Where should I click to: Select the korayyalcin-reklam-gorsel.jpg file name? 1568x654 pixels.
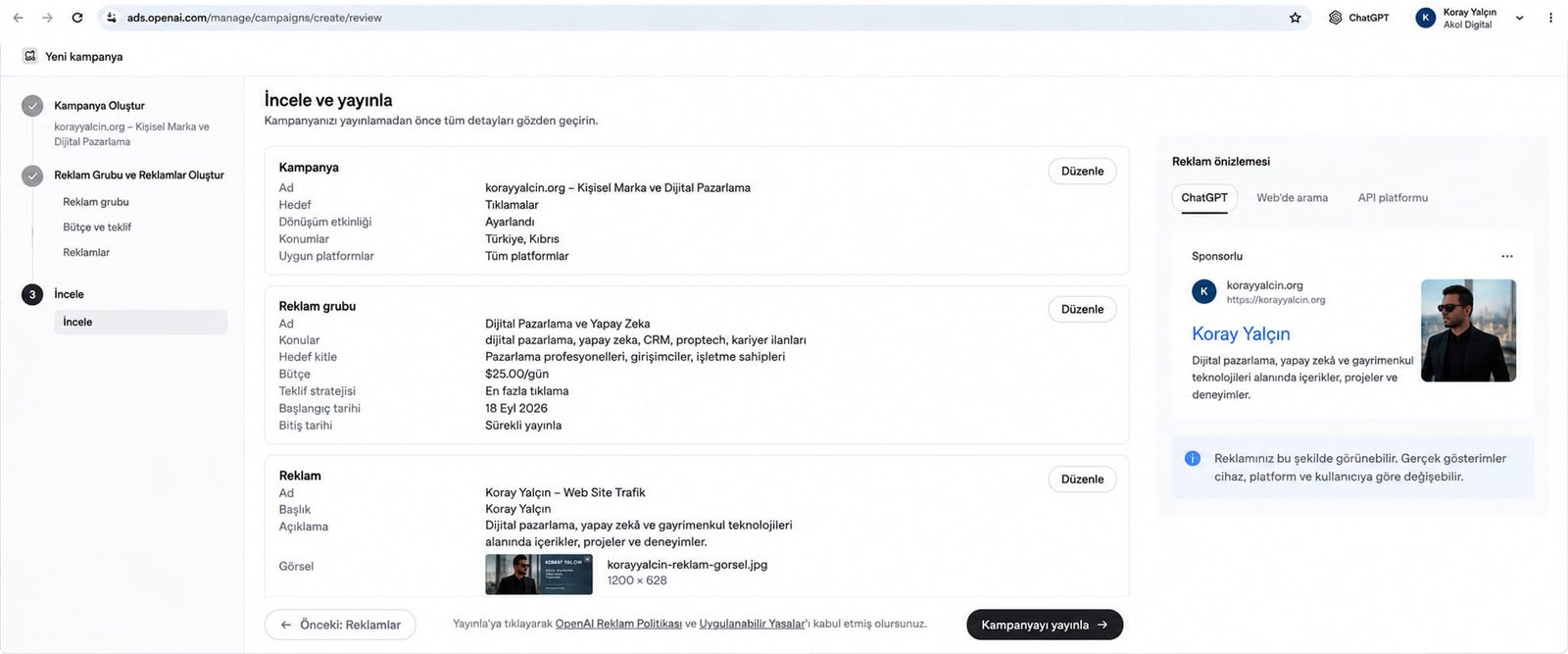687,565
